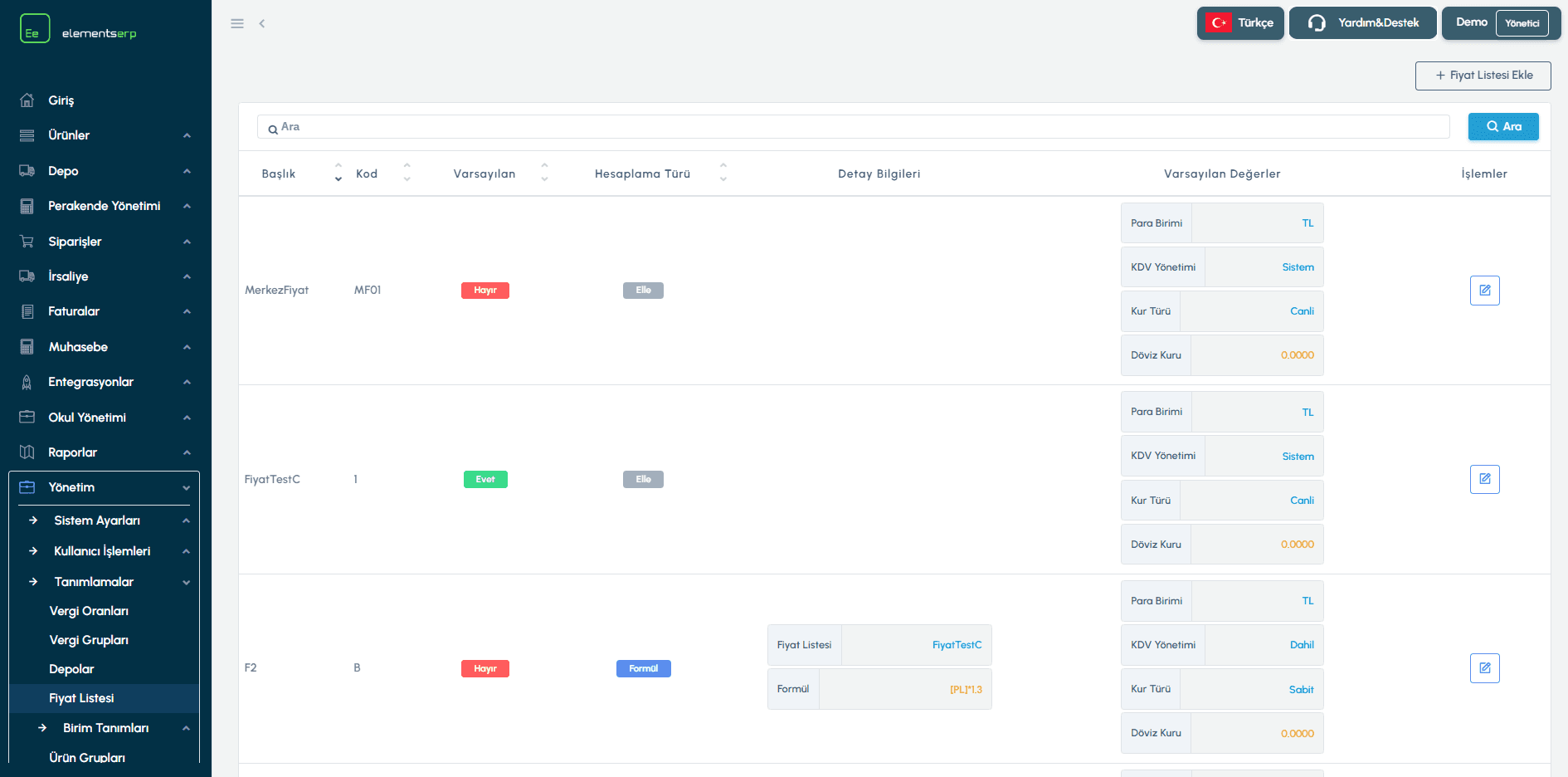Open Ürün Grupları page

point(87,758)
